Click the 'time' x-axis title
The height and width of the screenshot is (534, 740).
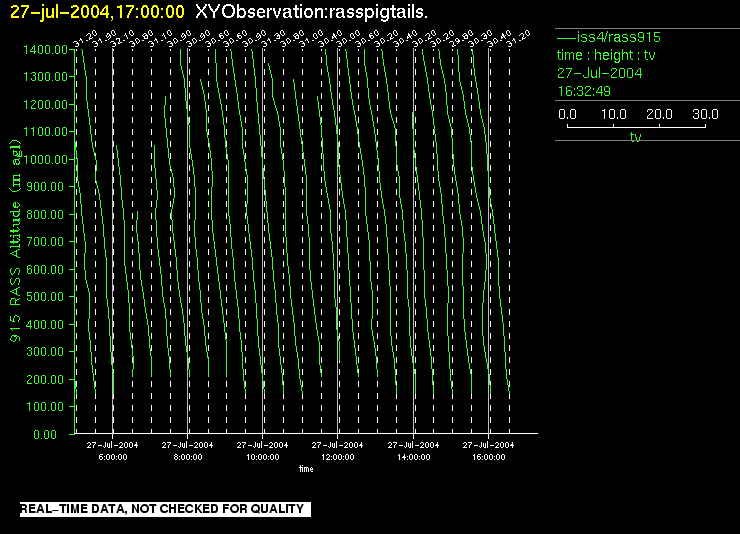(305, 468)
